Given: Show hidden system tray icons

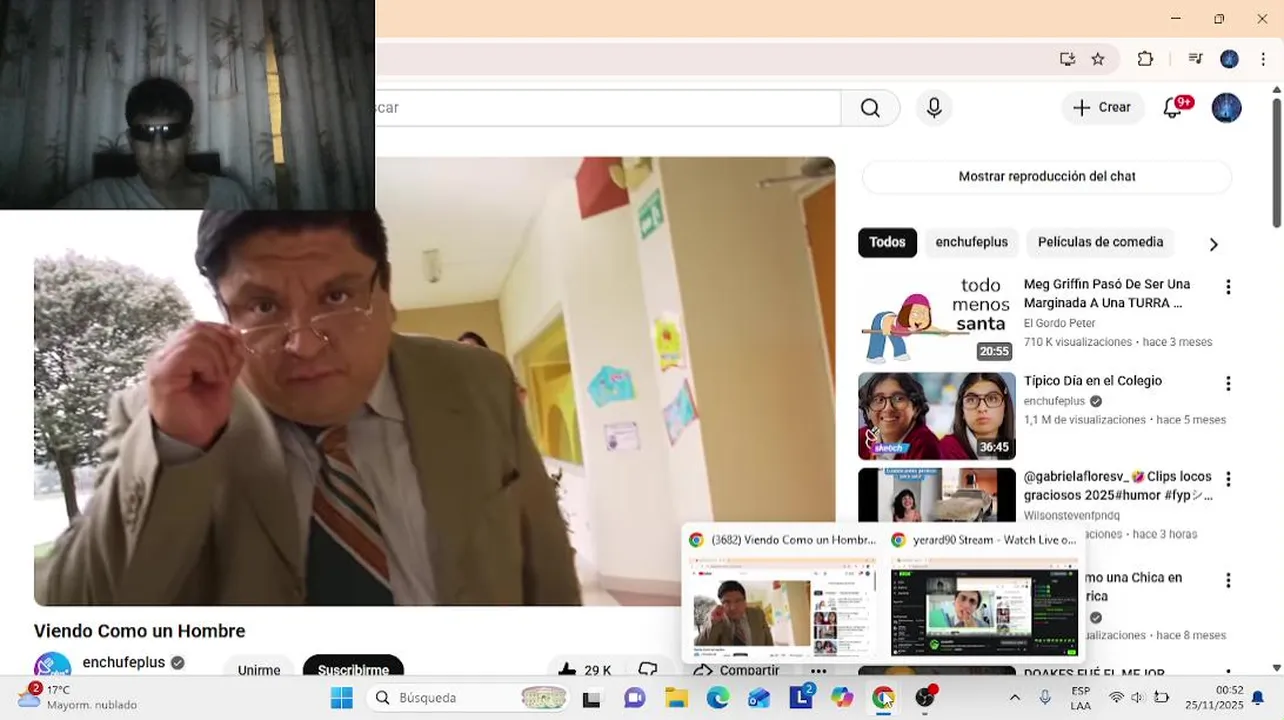Looking at the screenshot, I should point(1014,698).
